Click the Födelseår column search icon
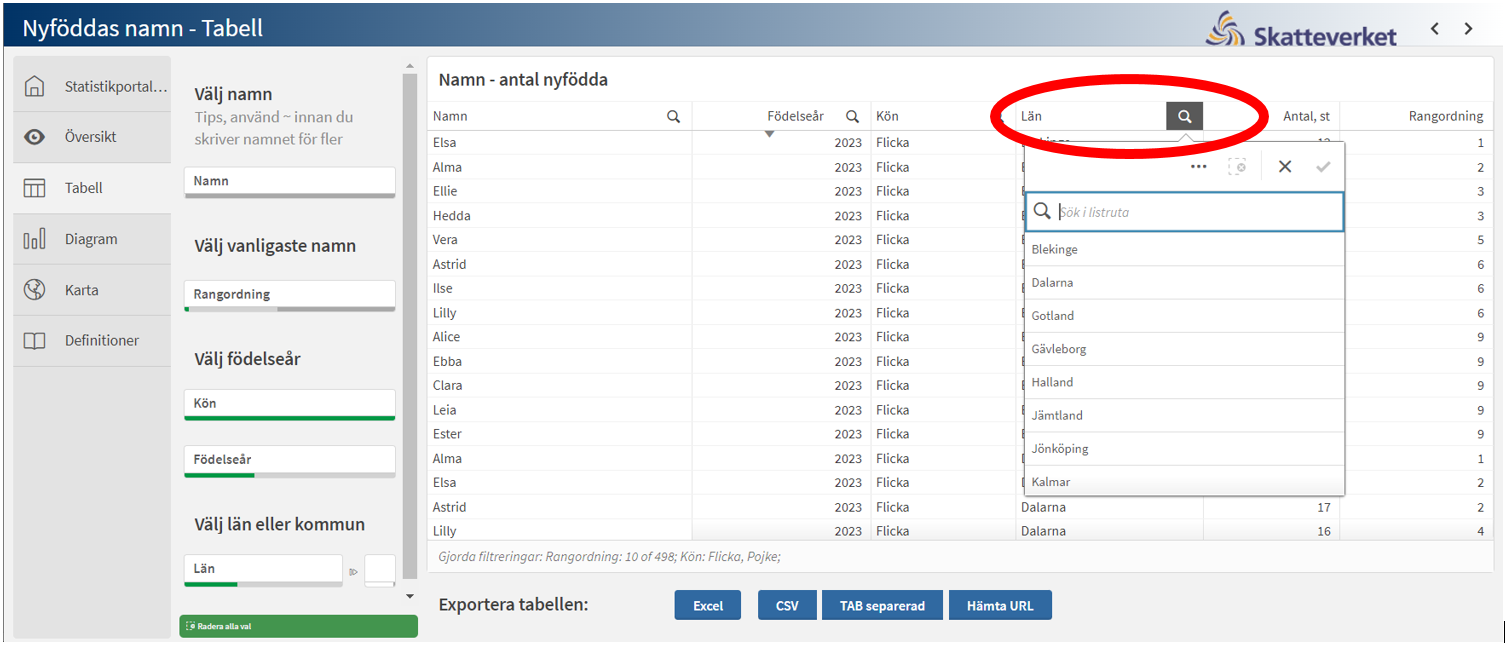The width and height of the screenshot is (1509, 647). pos(852,117)
